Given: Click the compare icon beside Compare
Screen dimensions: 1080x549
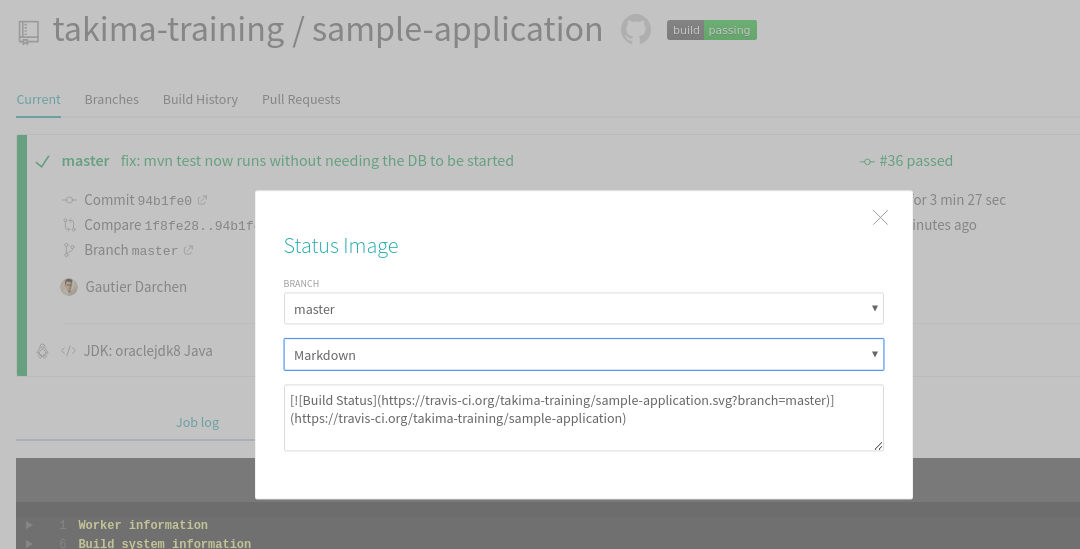Looking at the screenshot, I should tap(69, 225).
